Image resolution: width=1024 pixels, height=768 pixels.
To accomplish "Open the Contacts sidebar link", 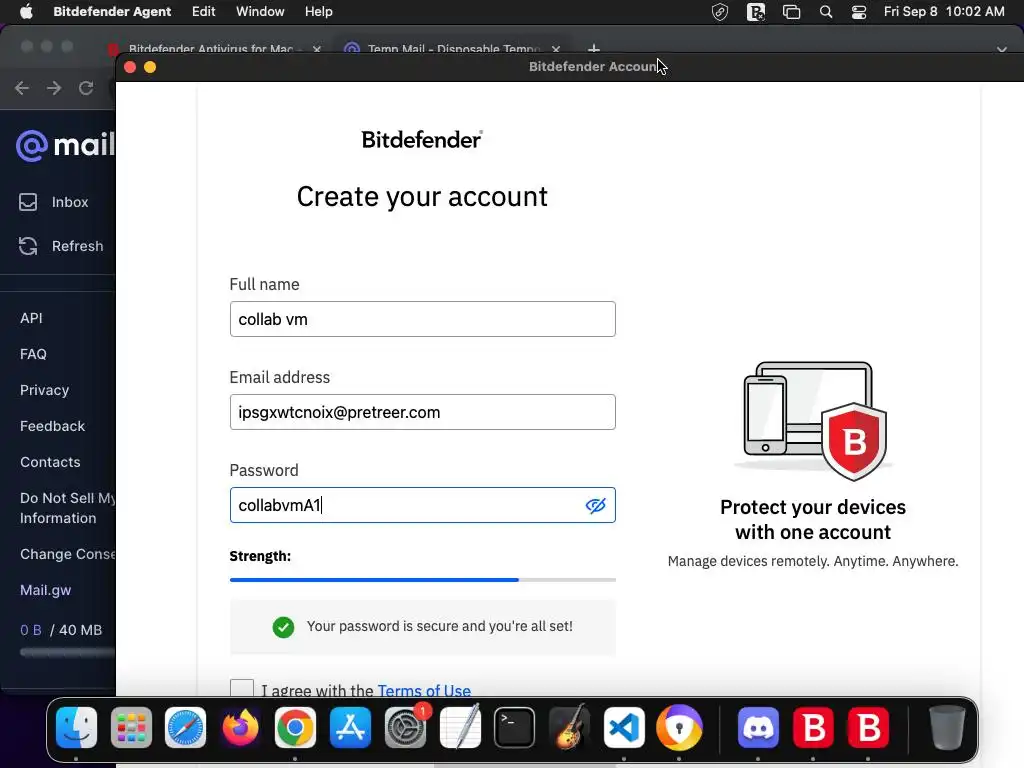I will [50, 462].
